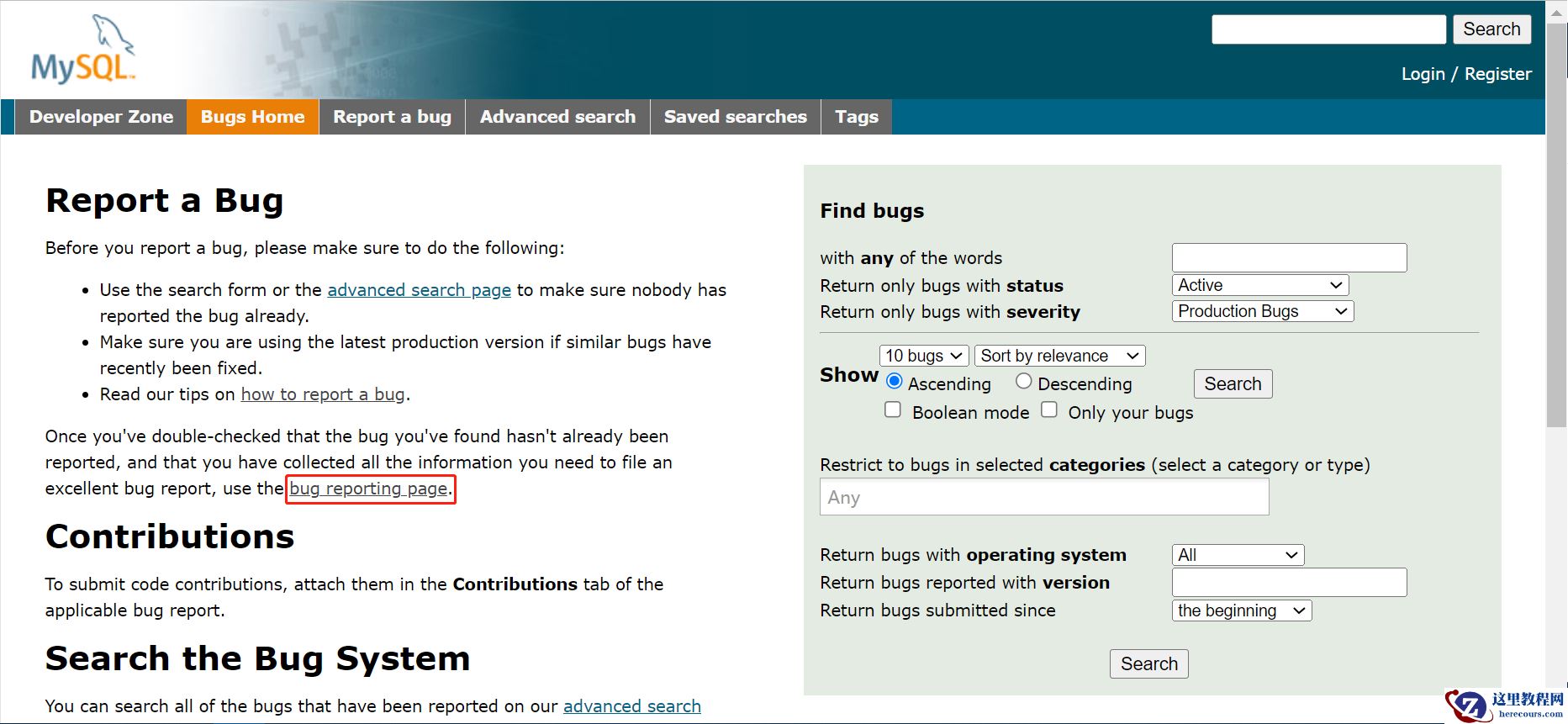Open the 'the beginning' date dropdown

[1242, 610]
